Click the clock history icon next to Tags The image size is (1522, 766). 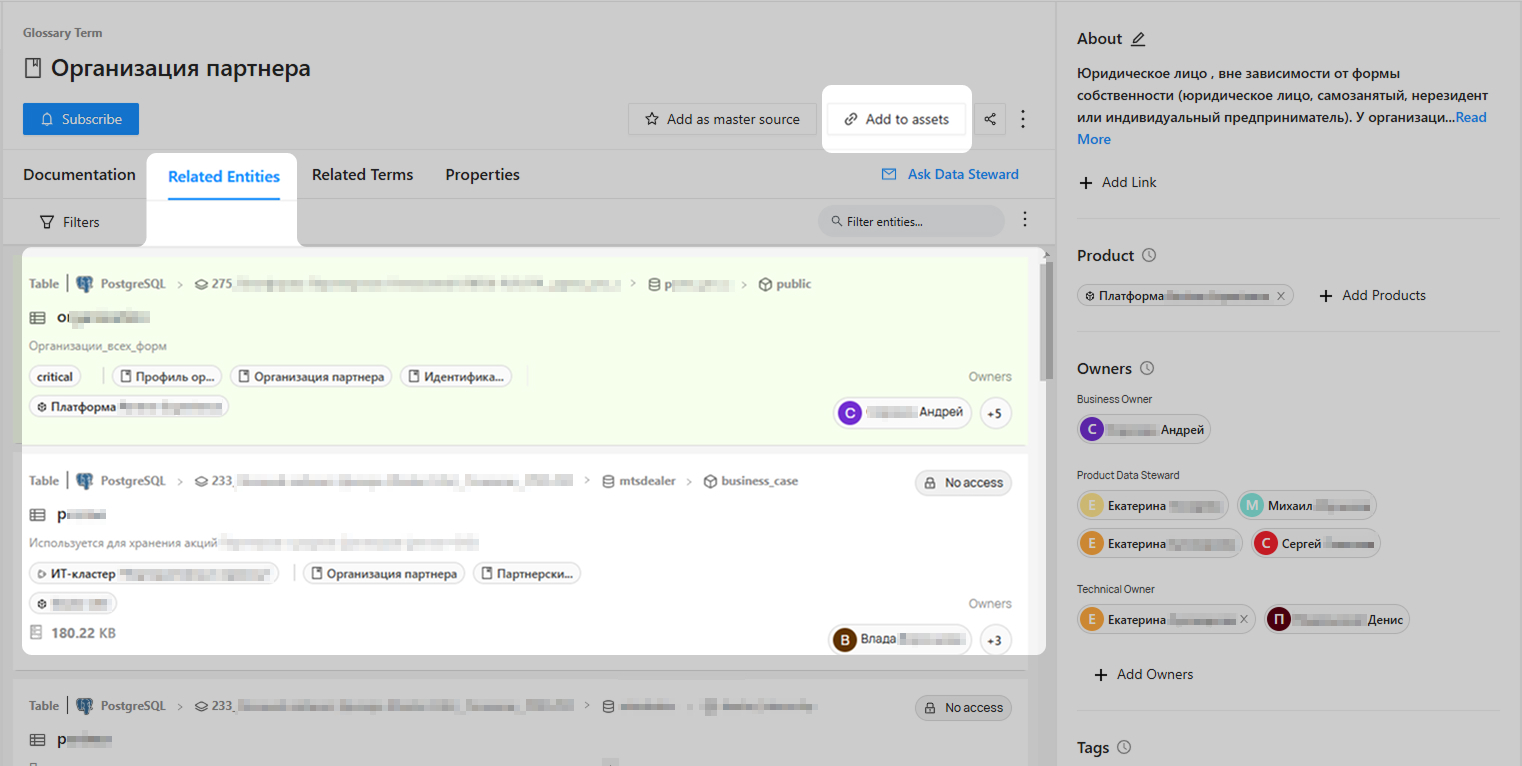[x=1124, y=748]
